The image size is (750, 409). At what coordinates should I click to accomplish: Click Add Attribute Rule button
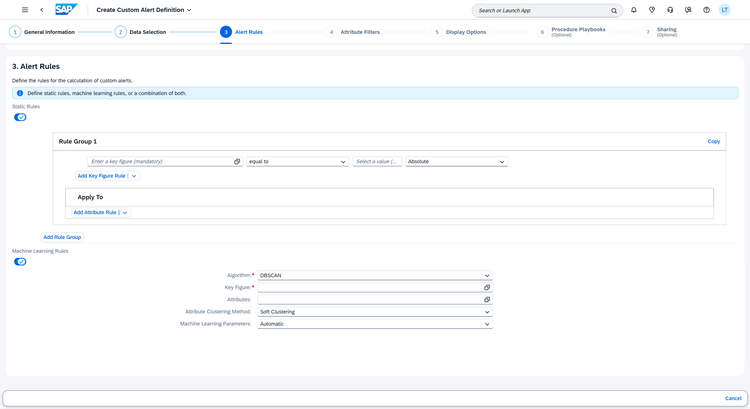click(95, 212)
